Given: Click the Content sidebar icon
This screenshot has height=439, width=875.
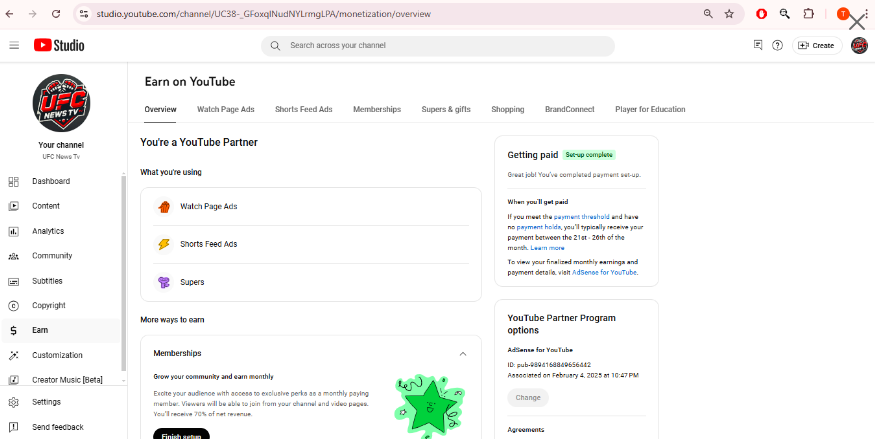Looking at the screenshot, I should point(13,206).
